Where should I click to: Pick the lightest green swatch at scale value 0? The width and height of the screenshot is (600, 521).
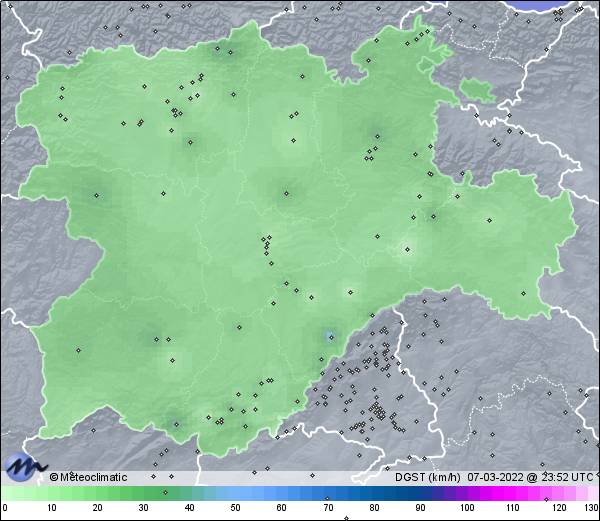pos(5,494)
